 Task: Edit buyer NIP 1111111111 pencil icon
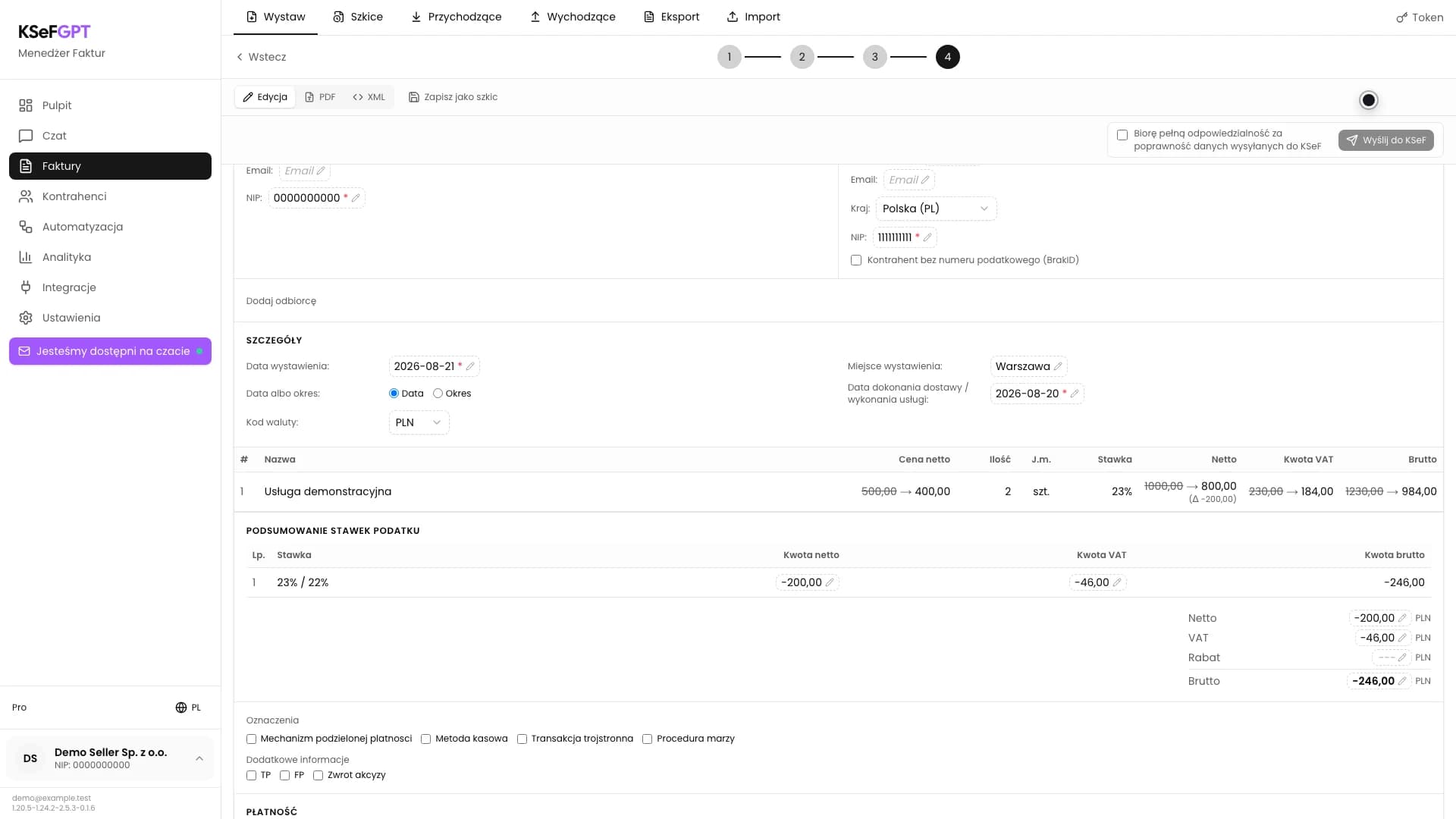[x=927, y=237]
